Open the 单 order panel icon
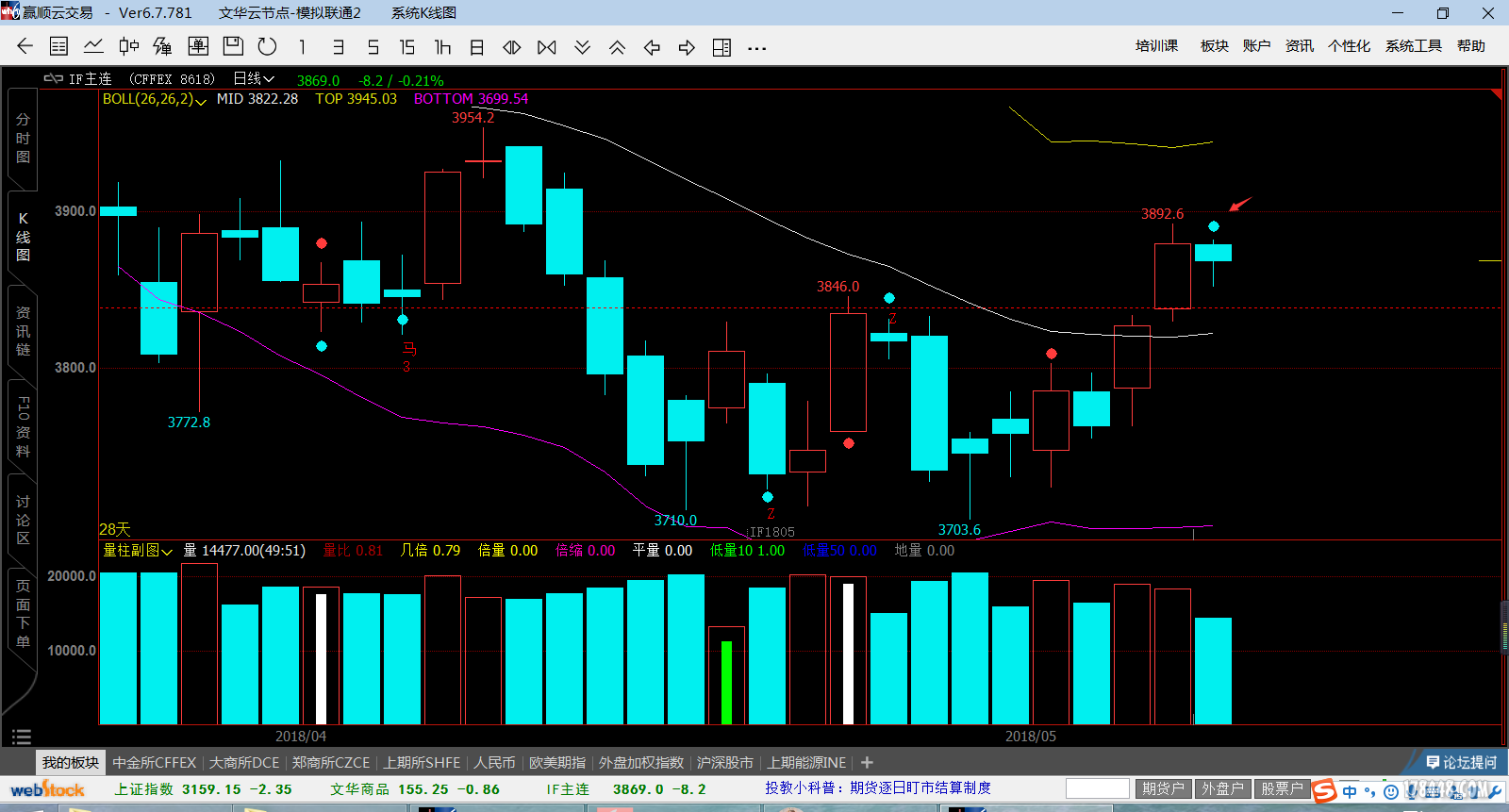This screenshot has height=812, width=1509. pos(198,46)
